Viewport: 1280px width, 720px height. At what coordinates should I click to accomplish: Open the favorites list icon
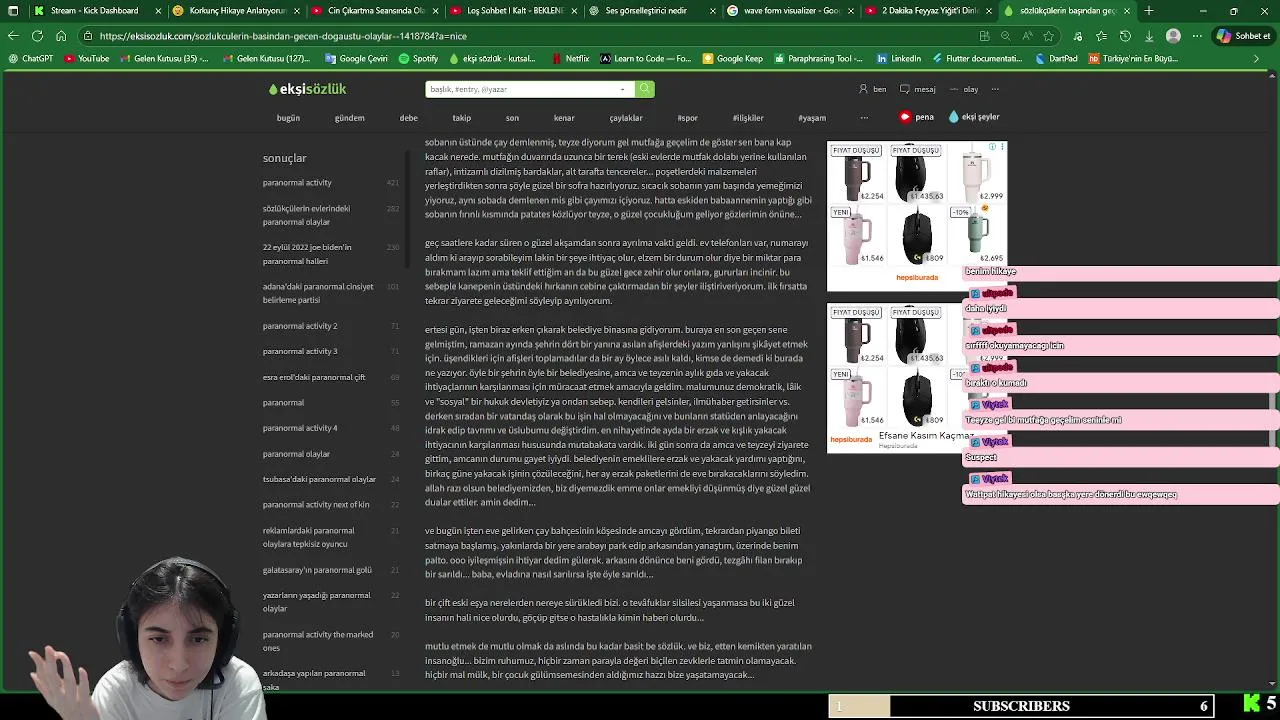1102,36
